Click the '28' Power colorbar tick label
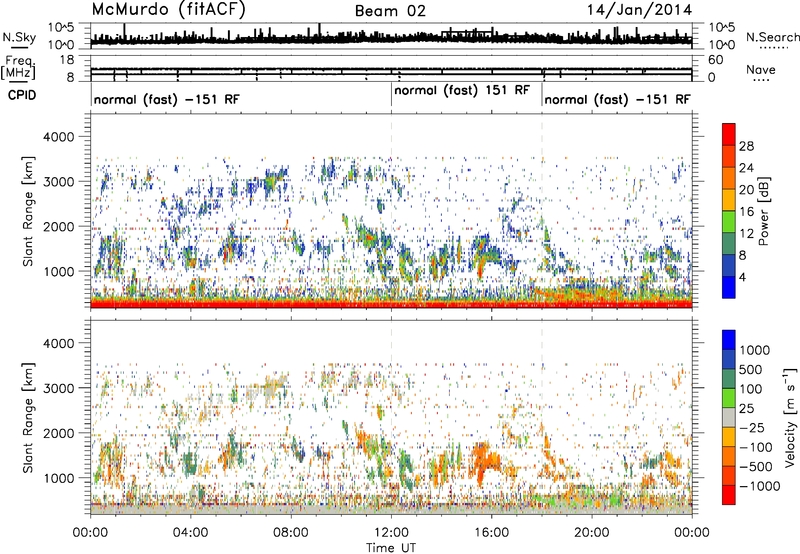 coord(746,146)
